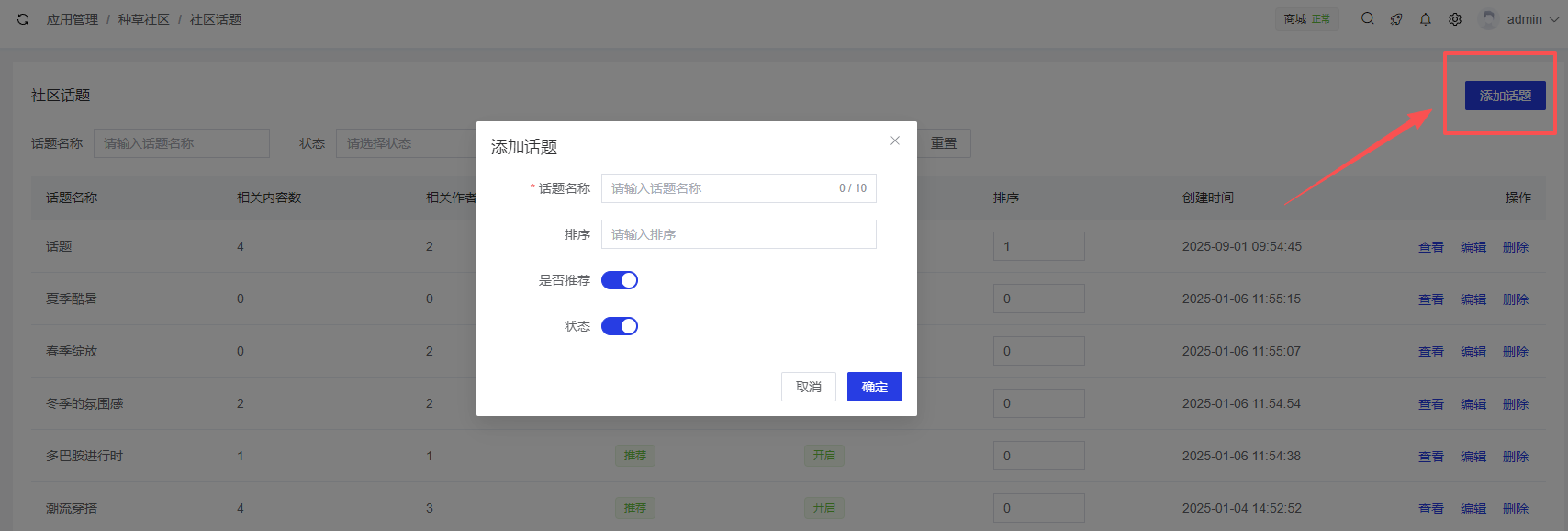Click the refresh icon beside the breadcrumb
This screenshot has width=1568, height=531.
coord(23,19)
